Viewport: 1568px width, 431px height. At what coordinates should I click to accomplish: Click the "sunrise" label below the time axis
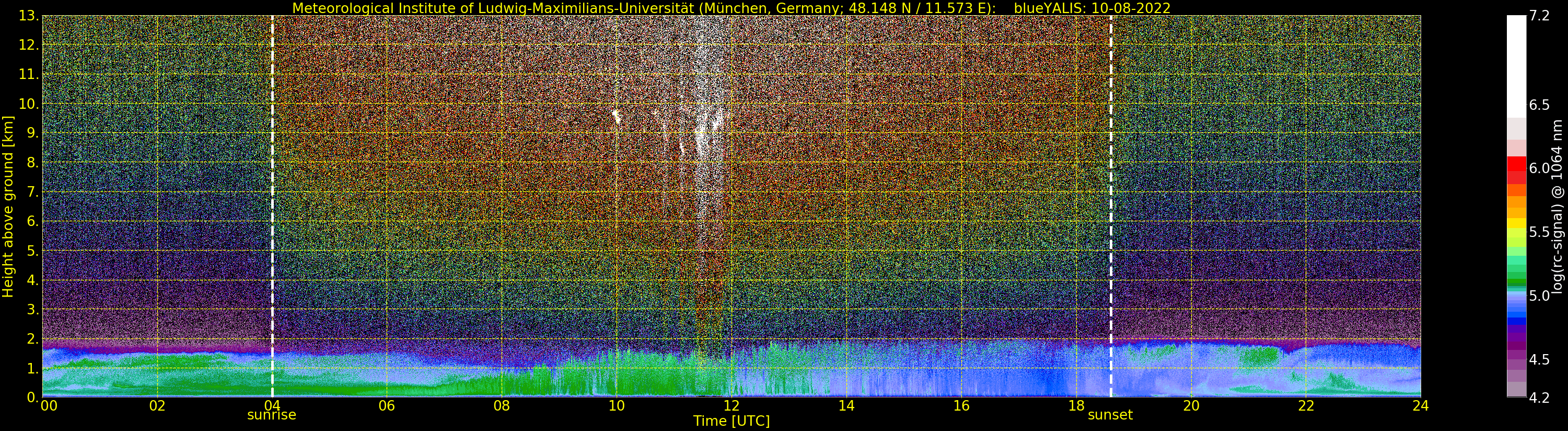click(272, 415)
